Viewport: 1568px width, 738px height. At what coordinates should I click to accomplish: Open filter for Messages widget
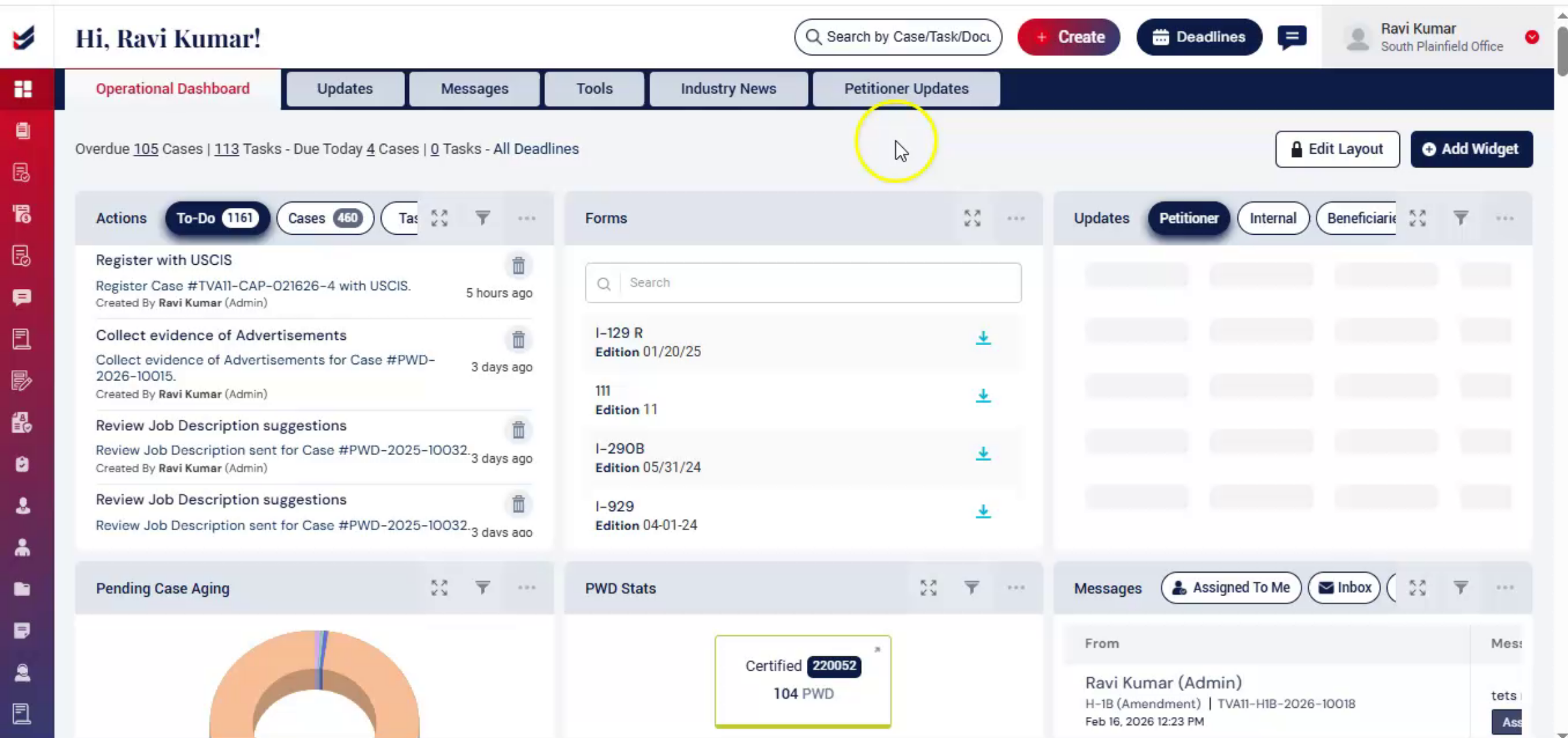tap(1461, 588)
